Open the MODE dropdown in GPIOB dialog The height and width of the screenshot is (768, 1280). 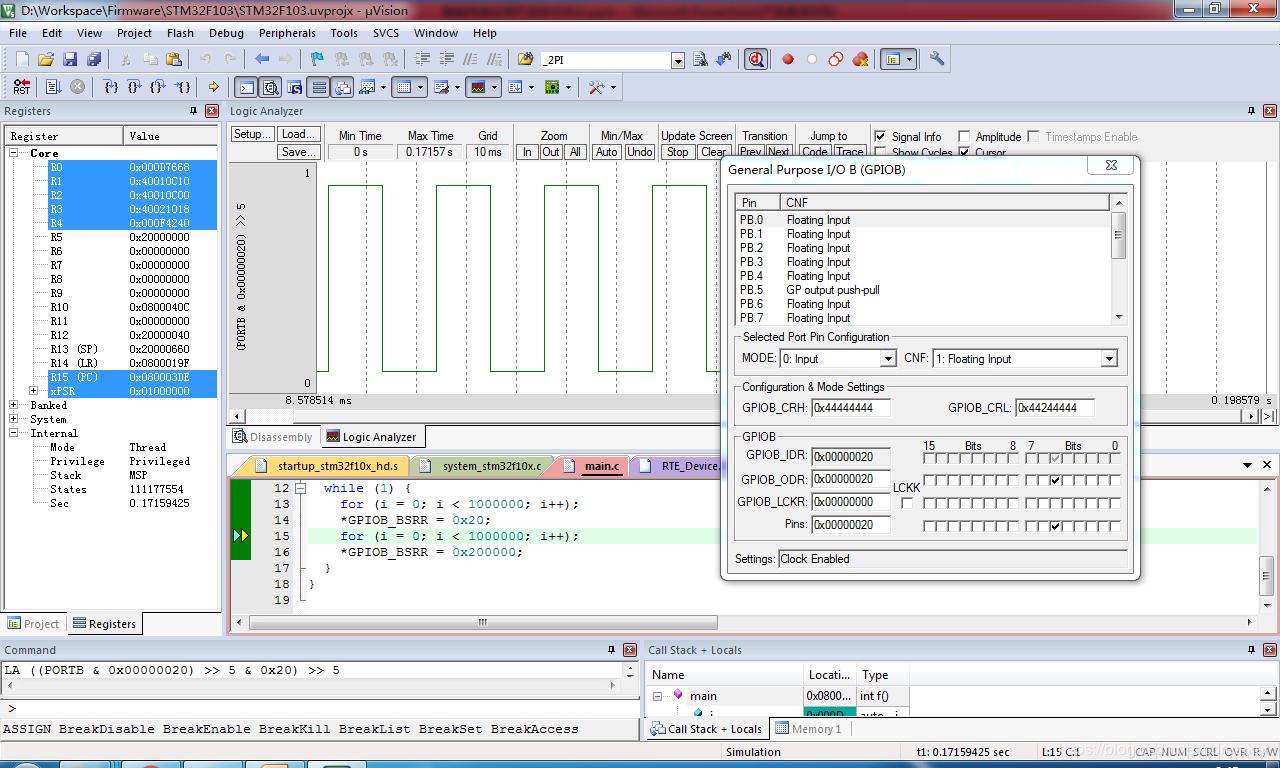887,359
